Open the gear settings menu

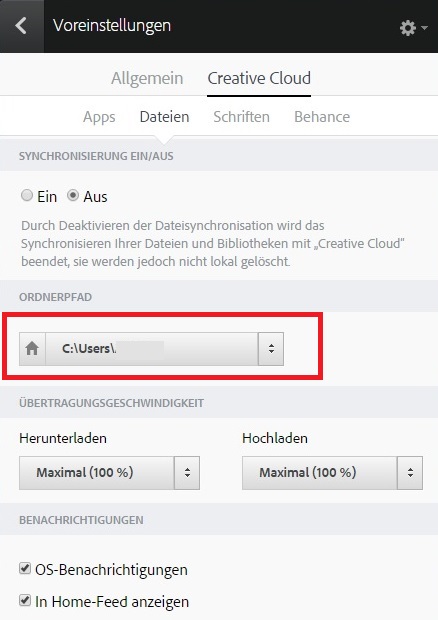(408, 28)
